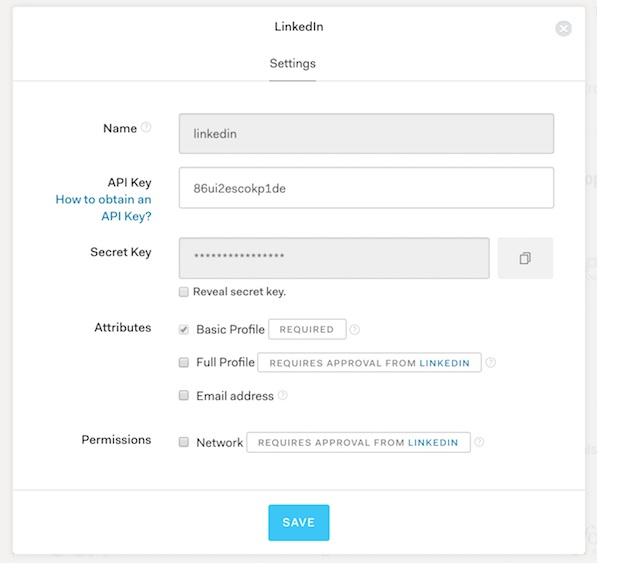Enable the Network permission checkbox
641x570 pixels.
[184, 442]
